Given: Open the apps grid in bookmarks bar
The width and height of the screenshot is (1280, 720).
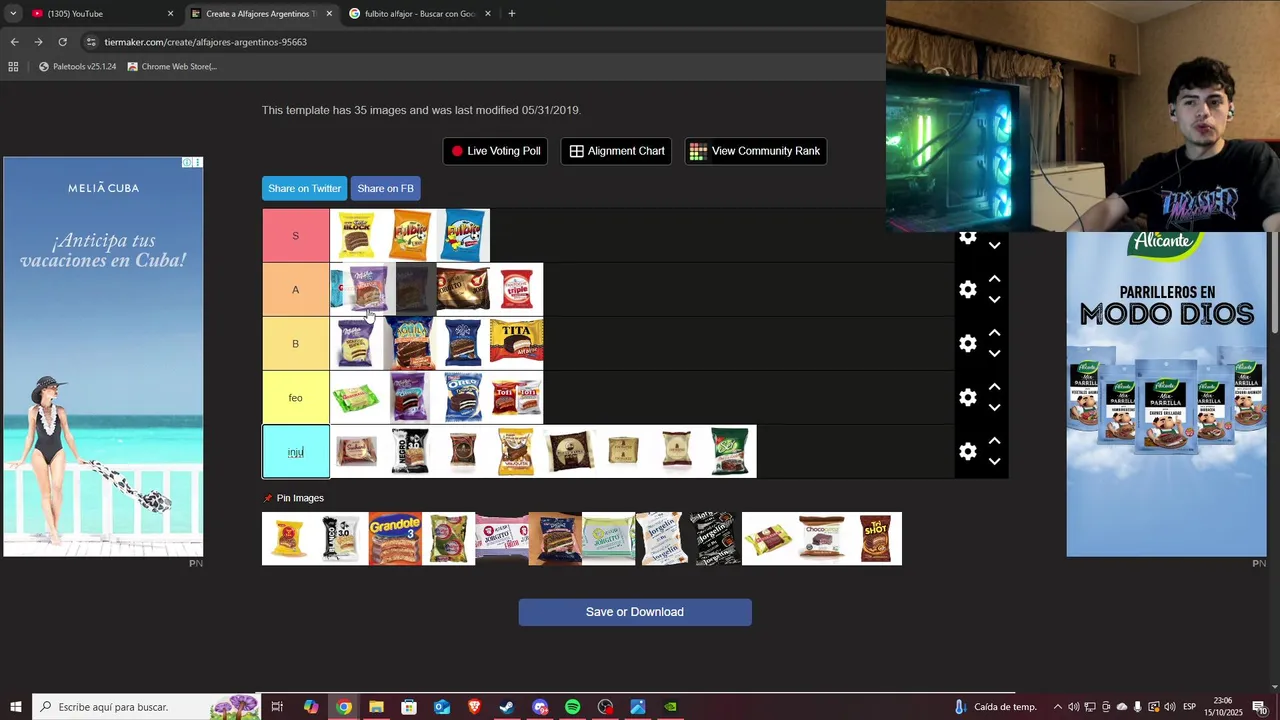Looking at the screenshot, I should point(13,67).
